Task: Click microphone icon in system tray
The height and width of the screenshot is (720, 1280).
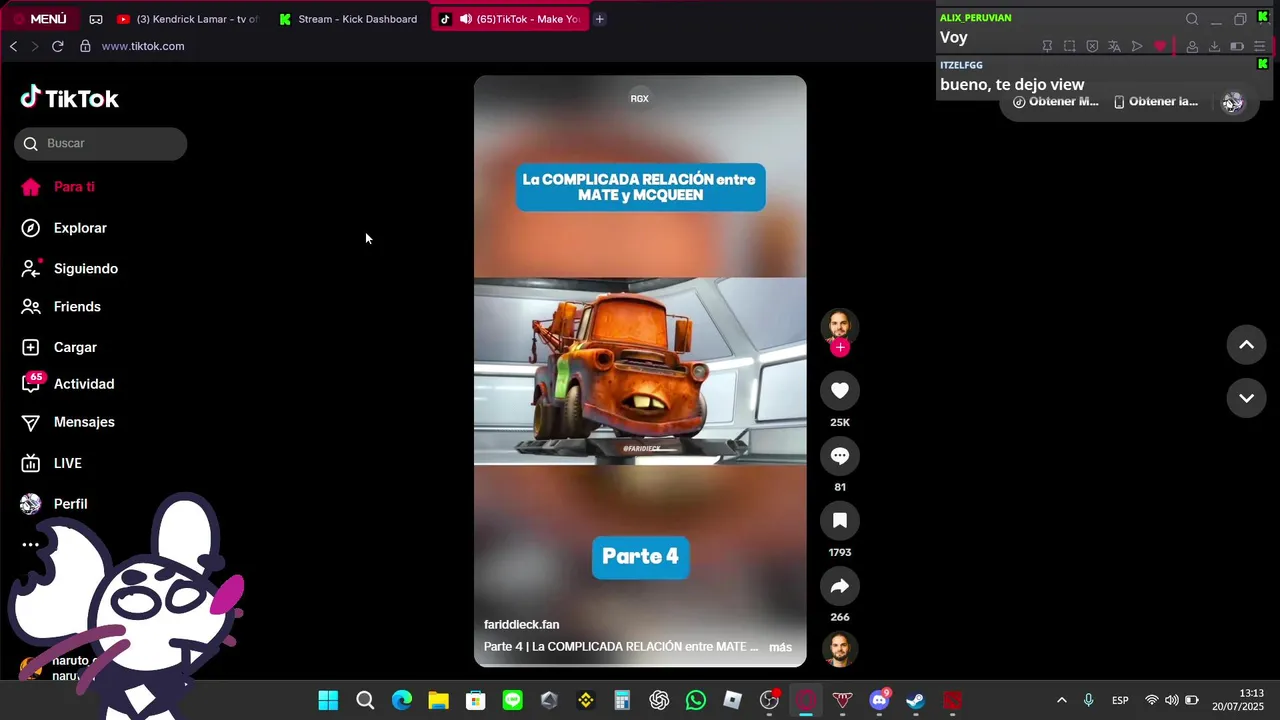Action: click(1089, 700)
